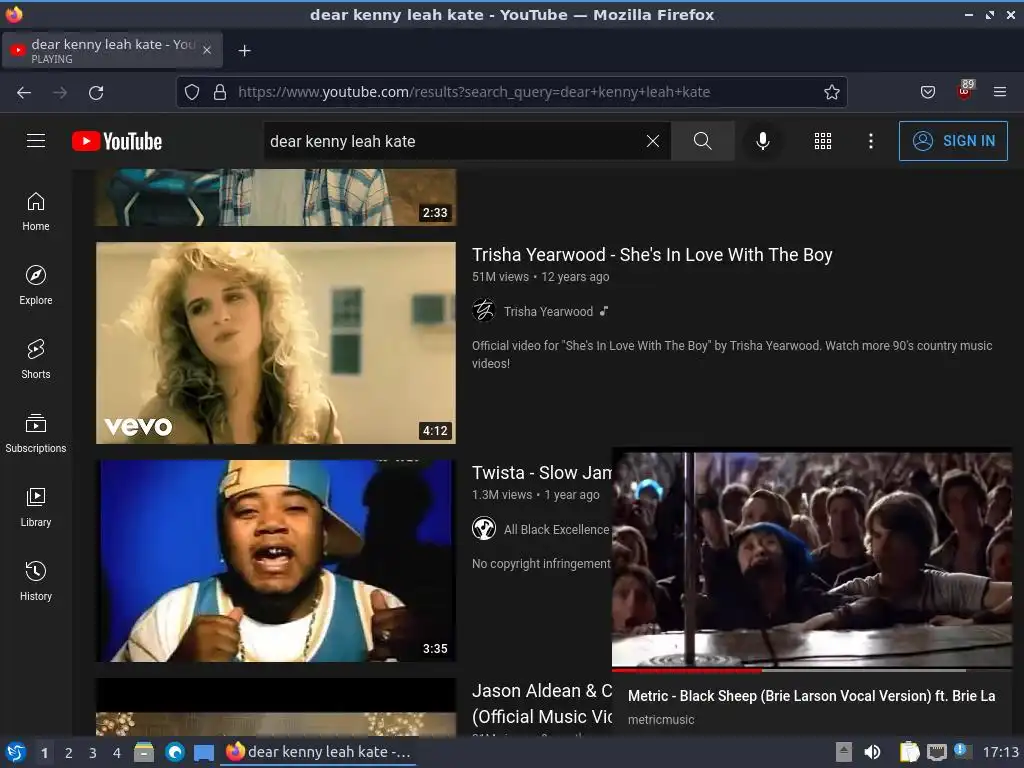Open the volume control in system tray
The width and height of the screenshot is (1024, 768).
[x=872, y=752]
